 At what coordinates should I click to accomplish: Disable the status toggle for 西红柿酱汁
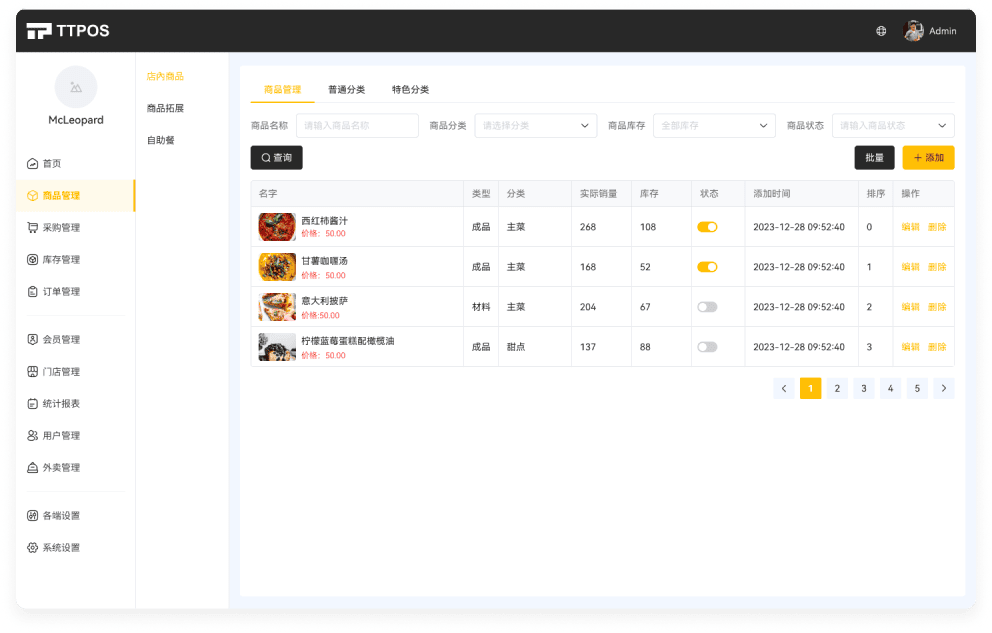707,227
